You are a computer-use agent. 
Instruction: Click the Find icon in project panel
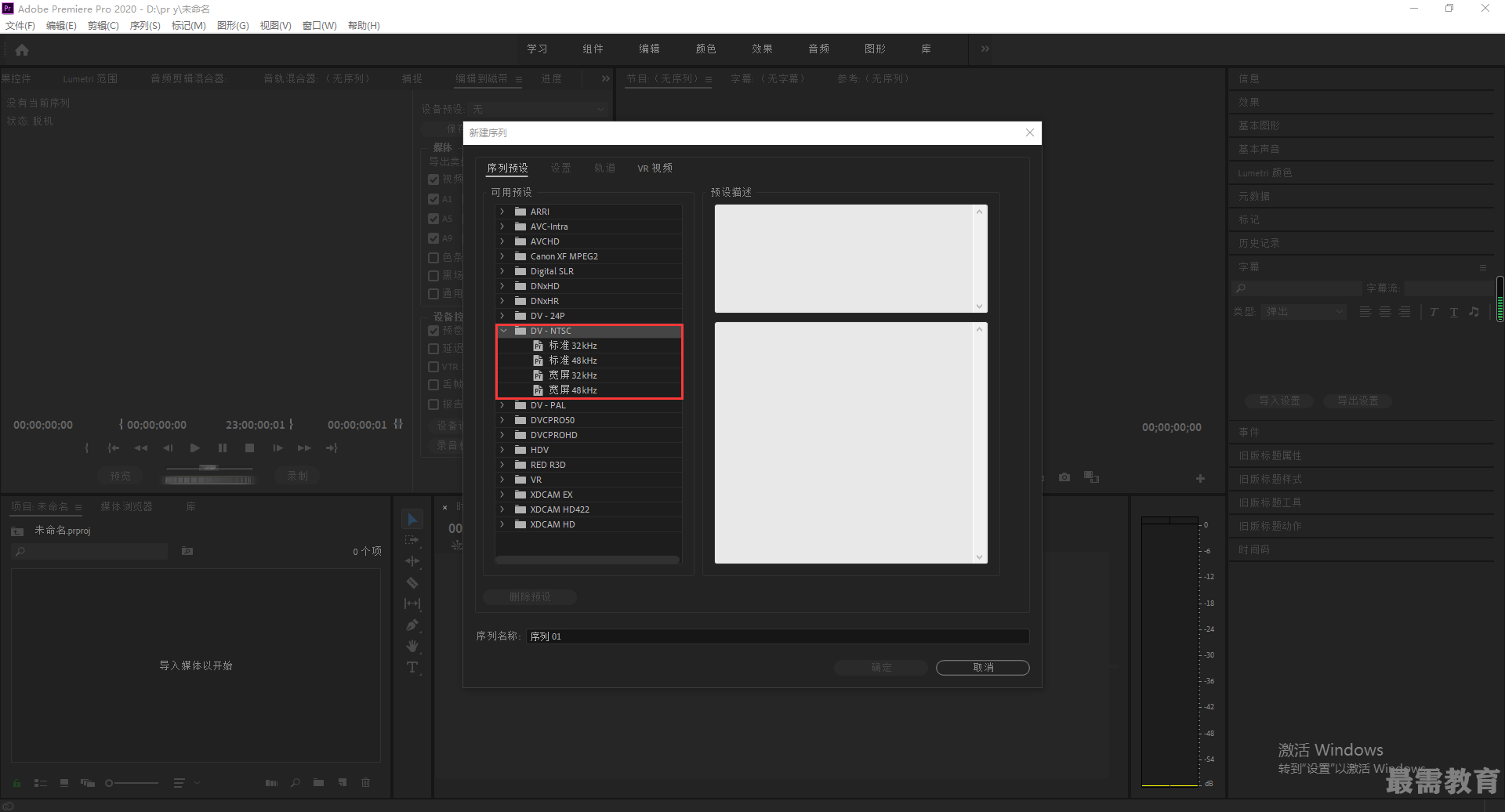[x=296, y=782]
